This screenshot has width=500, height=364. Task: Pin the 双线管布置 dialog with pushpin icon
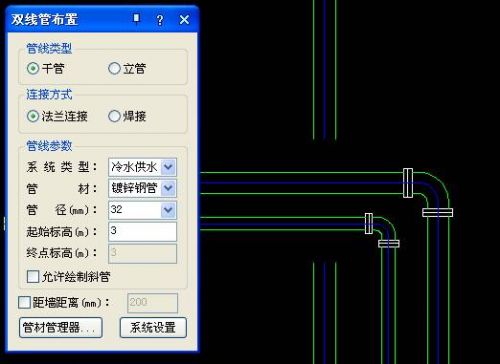pos(136,19)
